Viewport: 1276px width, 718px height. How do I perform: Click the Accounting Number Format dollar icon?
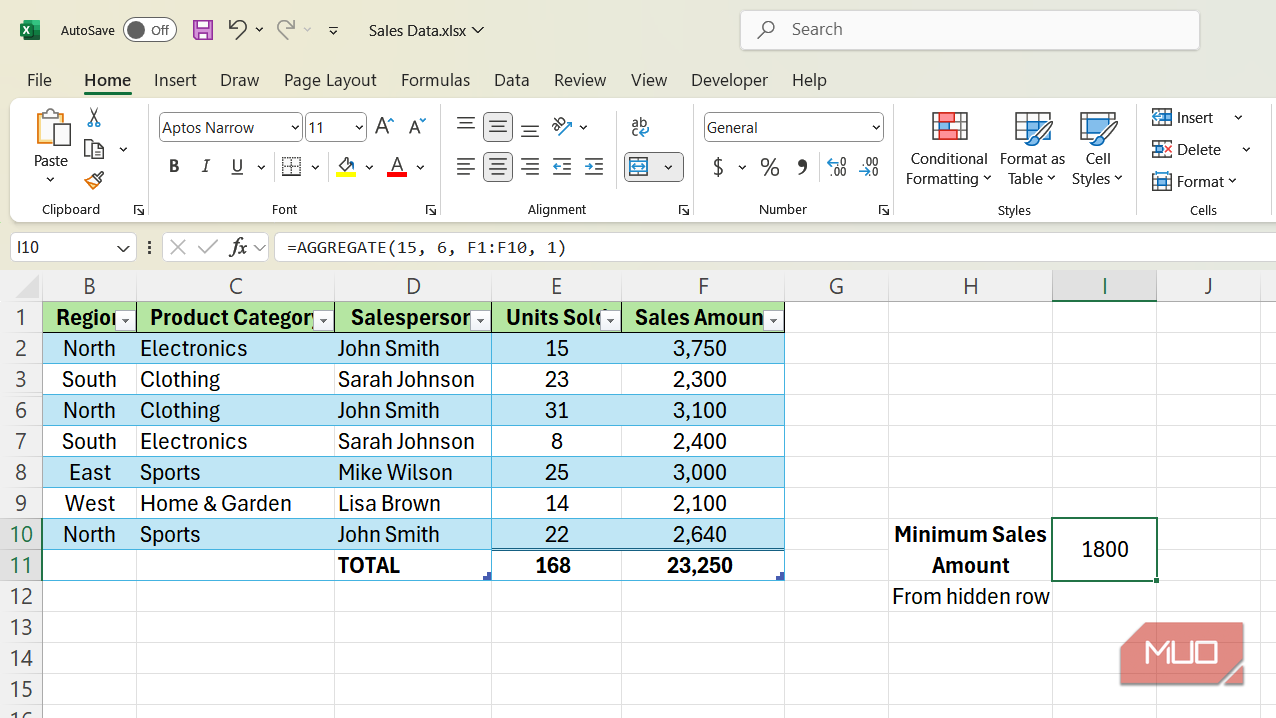pyautogui.click(x=718, y=167)
